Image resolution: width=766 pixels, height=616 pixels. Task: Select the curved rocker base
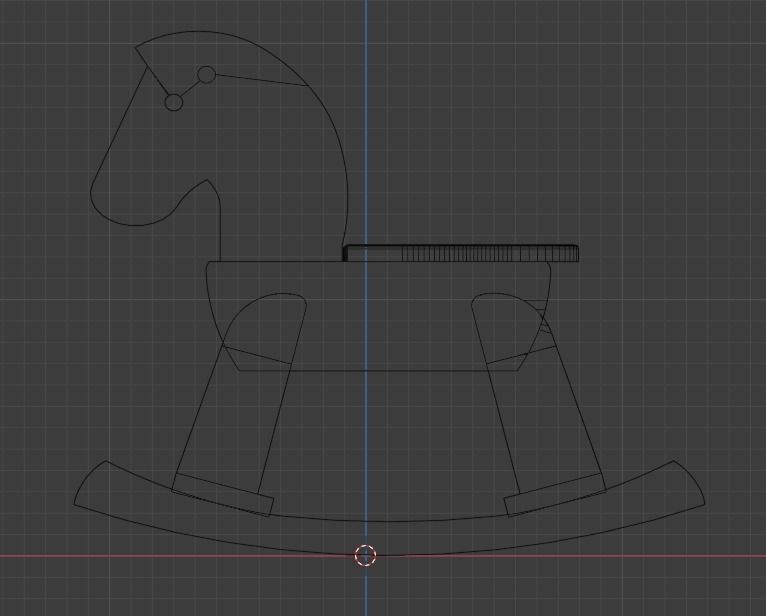pos(389,508)
